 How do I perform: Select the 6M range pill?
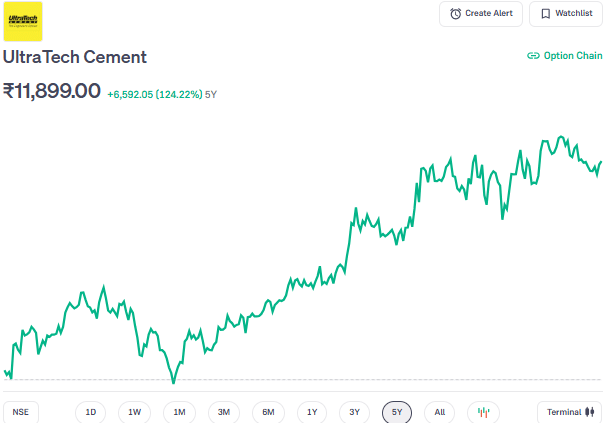[268, 412]
